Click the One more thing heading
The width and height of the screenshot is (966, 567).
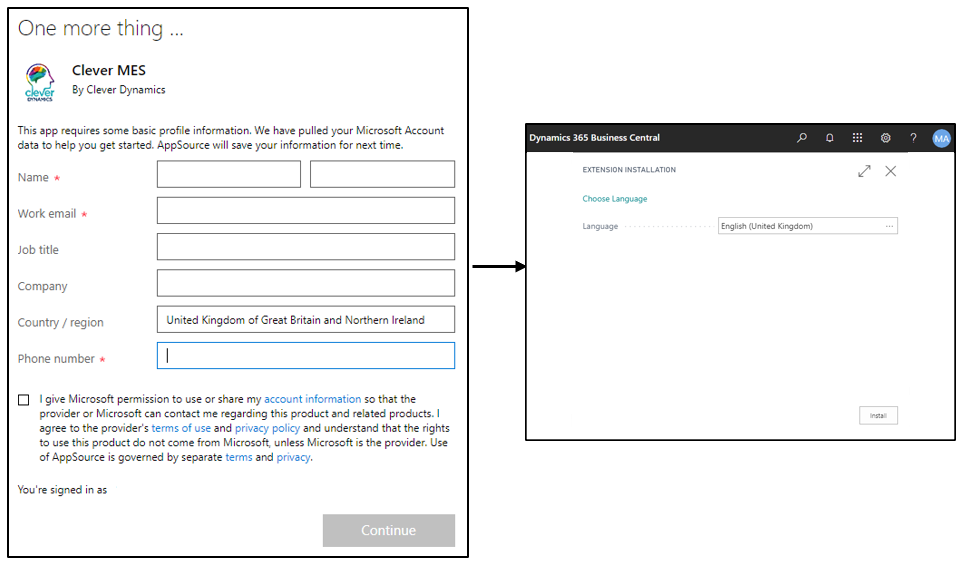point(100,28)
